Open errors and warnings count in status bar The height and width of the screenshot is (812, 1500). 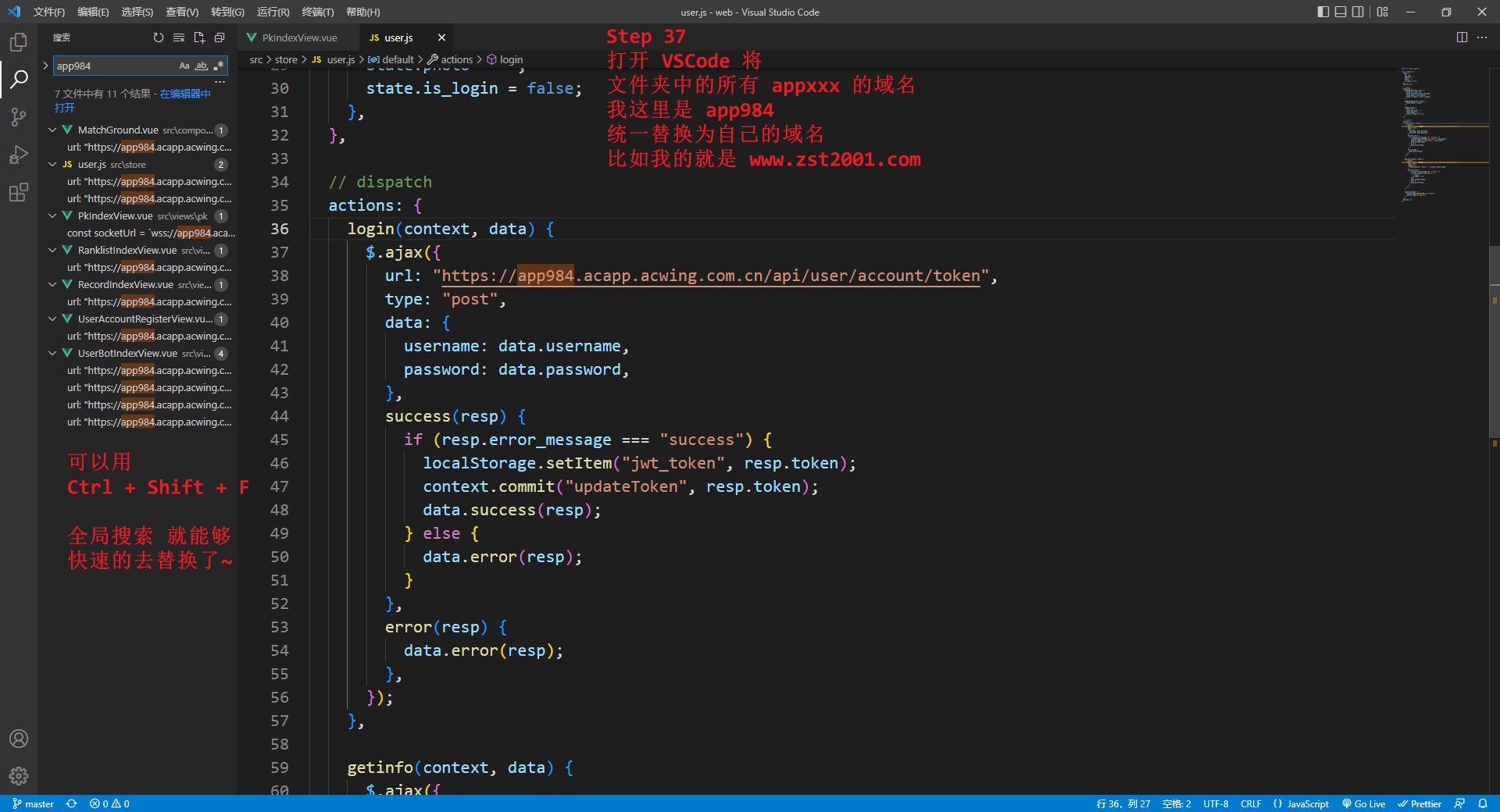(x=109, y=803)
